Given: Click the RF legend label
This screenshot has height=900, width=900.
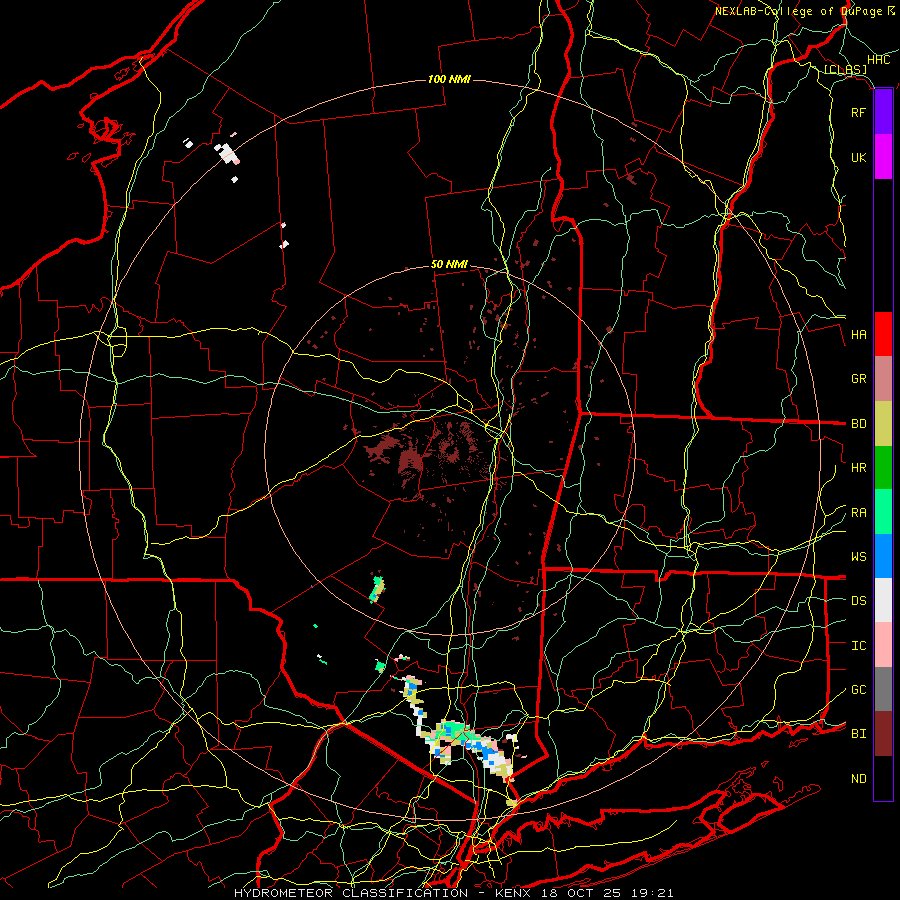Looking at the screenshot, I should click(x=858, y=112).
